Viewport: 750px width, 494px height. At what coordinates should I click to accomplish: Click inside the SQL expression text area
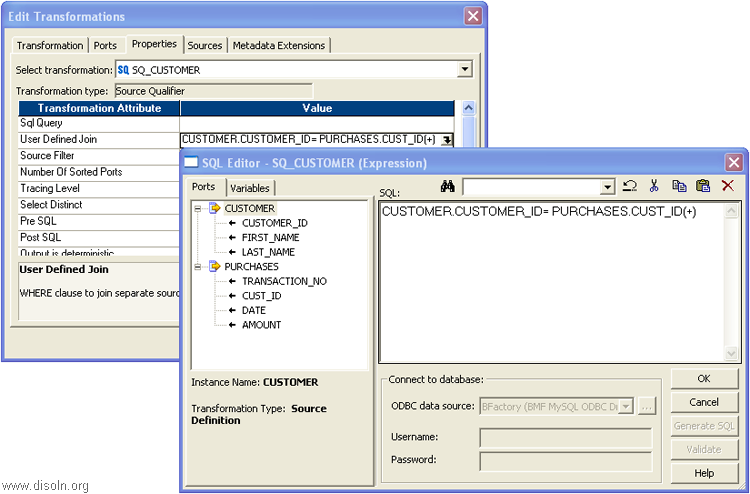point(553,282)
